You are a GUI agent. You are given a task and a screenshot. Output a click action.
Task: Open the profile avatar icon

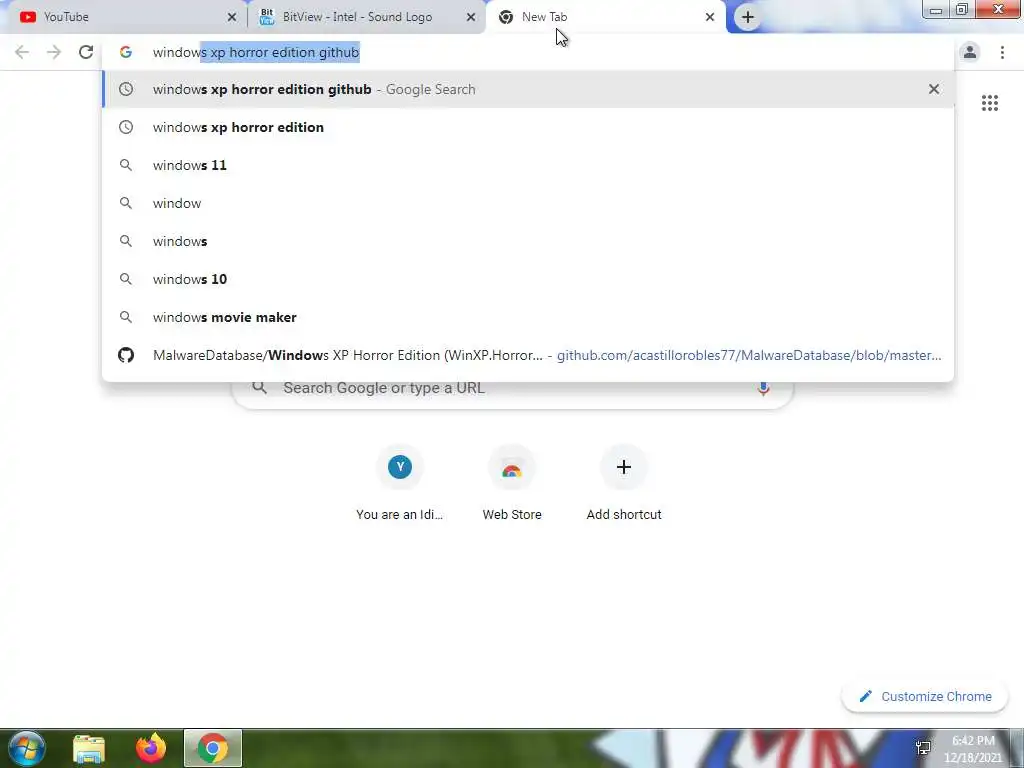(970, 52)
